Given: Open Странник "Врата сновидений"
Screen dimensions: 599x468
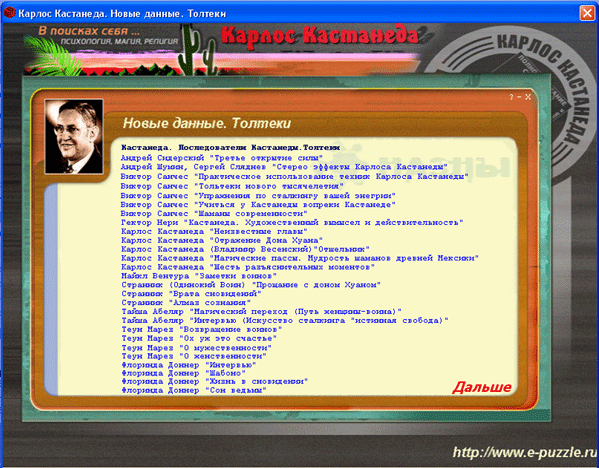Looking at the screenshot, I should [191, 294].
